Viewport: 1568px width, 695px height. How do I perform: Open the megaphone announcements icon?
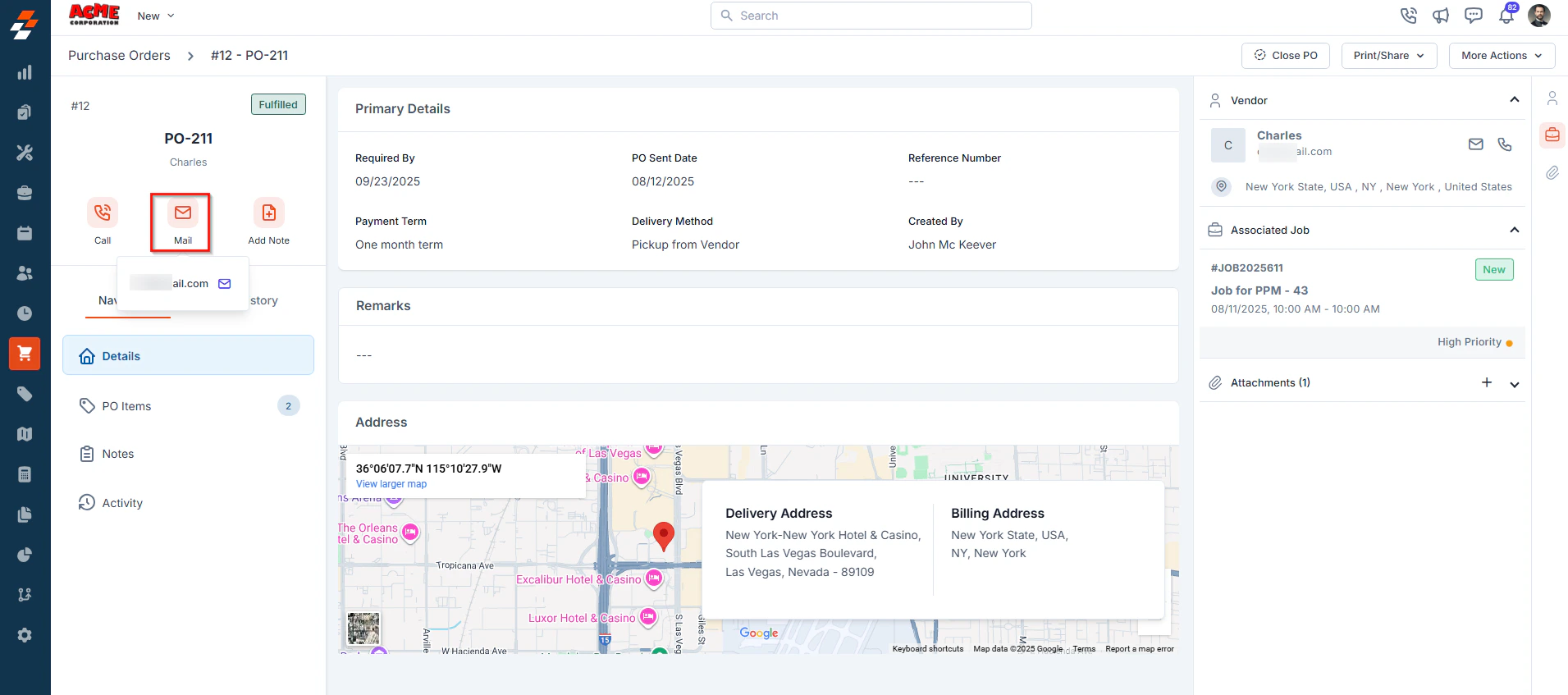(x=1441, y=16)
